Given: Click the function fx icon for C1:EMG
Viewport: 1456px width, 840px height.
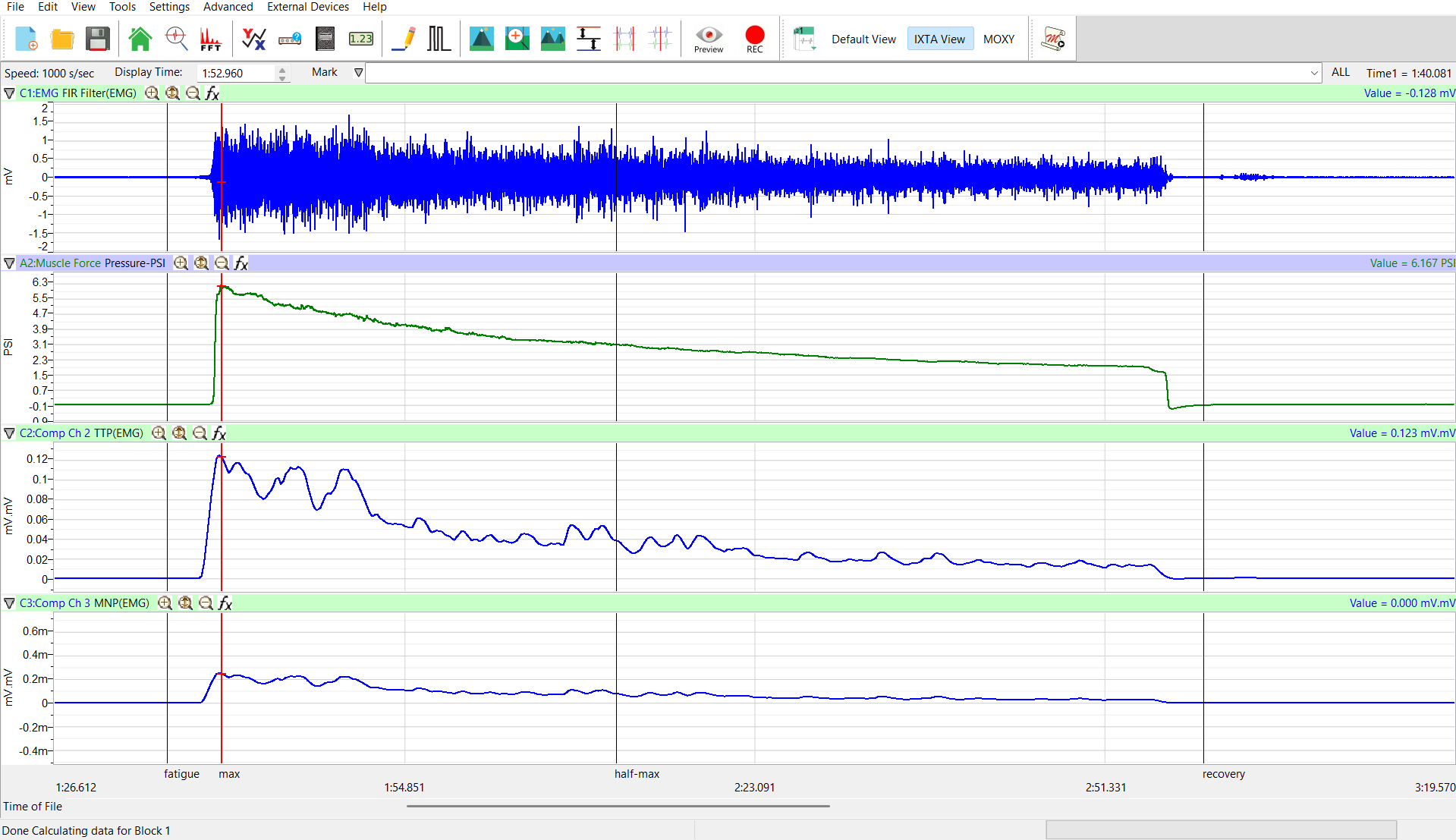Looking at the screenshot, I should (212, 93).
